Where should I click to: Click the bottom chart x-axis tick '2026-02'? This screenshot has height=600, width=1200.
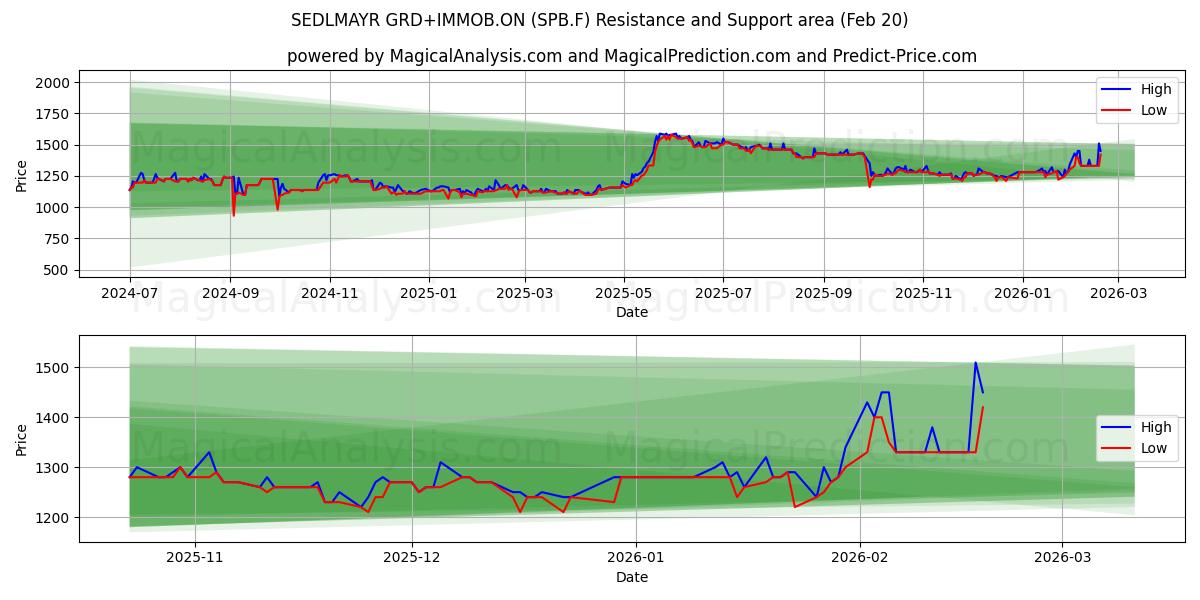tap(861, 556)
